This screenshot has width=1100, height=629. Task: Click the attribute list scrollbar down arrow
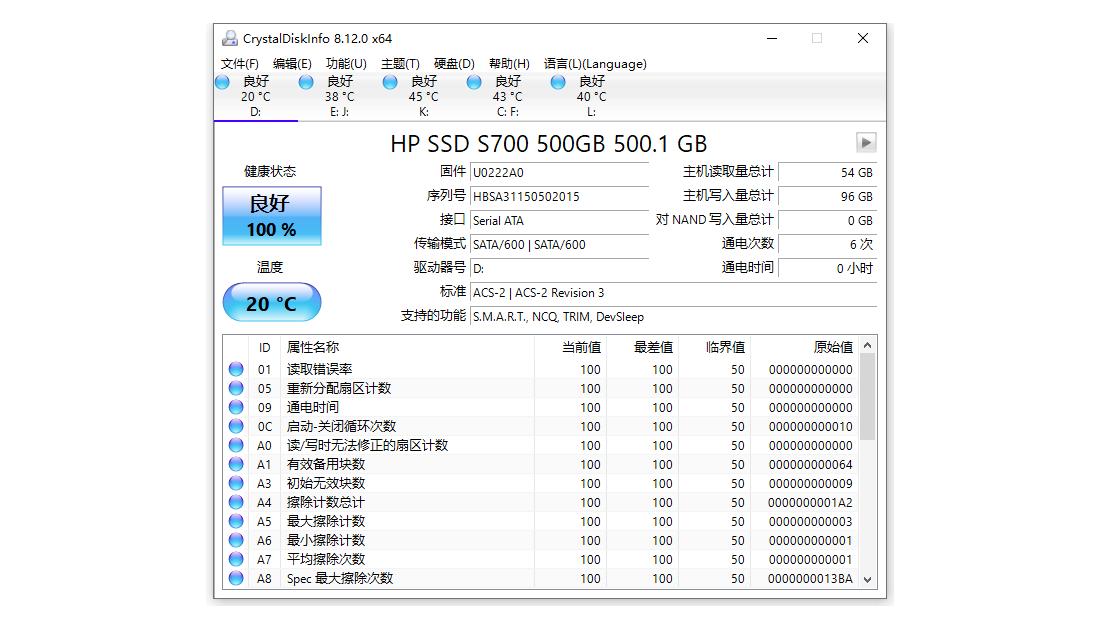(866, 579)
